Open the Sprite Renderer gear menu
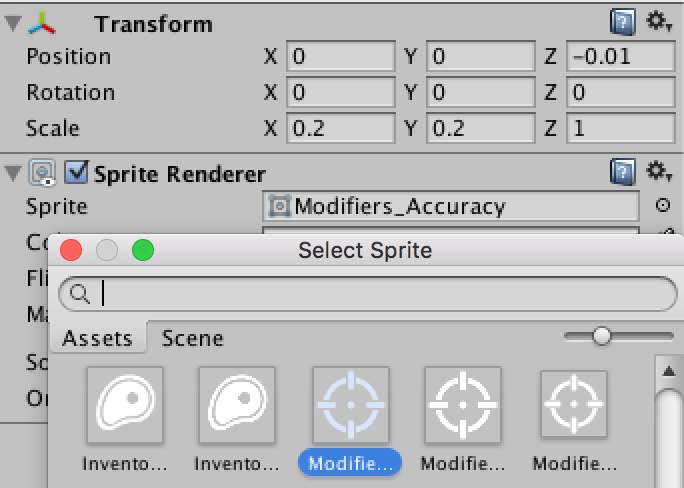The width and height of the screenshot is (684, 488). 657,173
